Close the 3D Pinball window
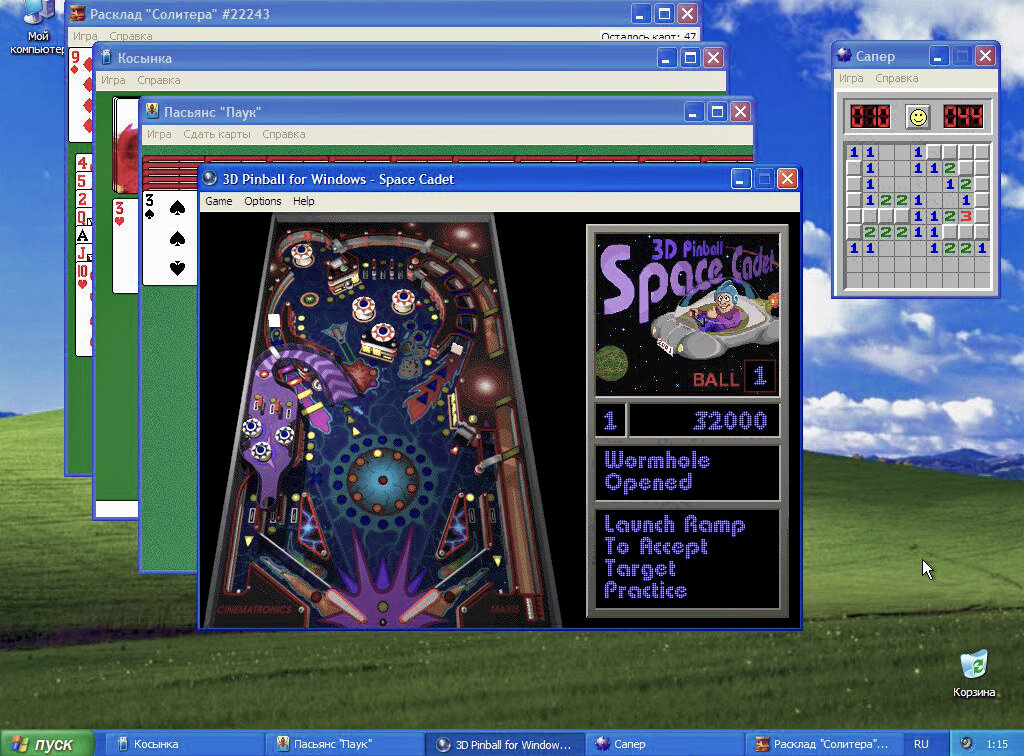The width and height of the screenshot is (1024, 756). click(x=788, y=178)
